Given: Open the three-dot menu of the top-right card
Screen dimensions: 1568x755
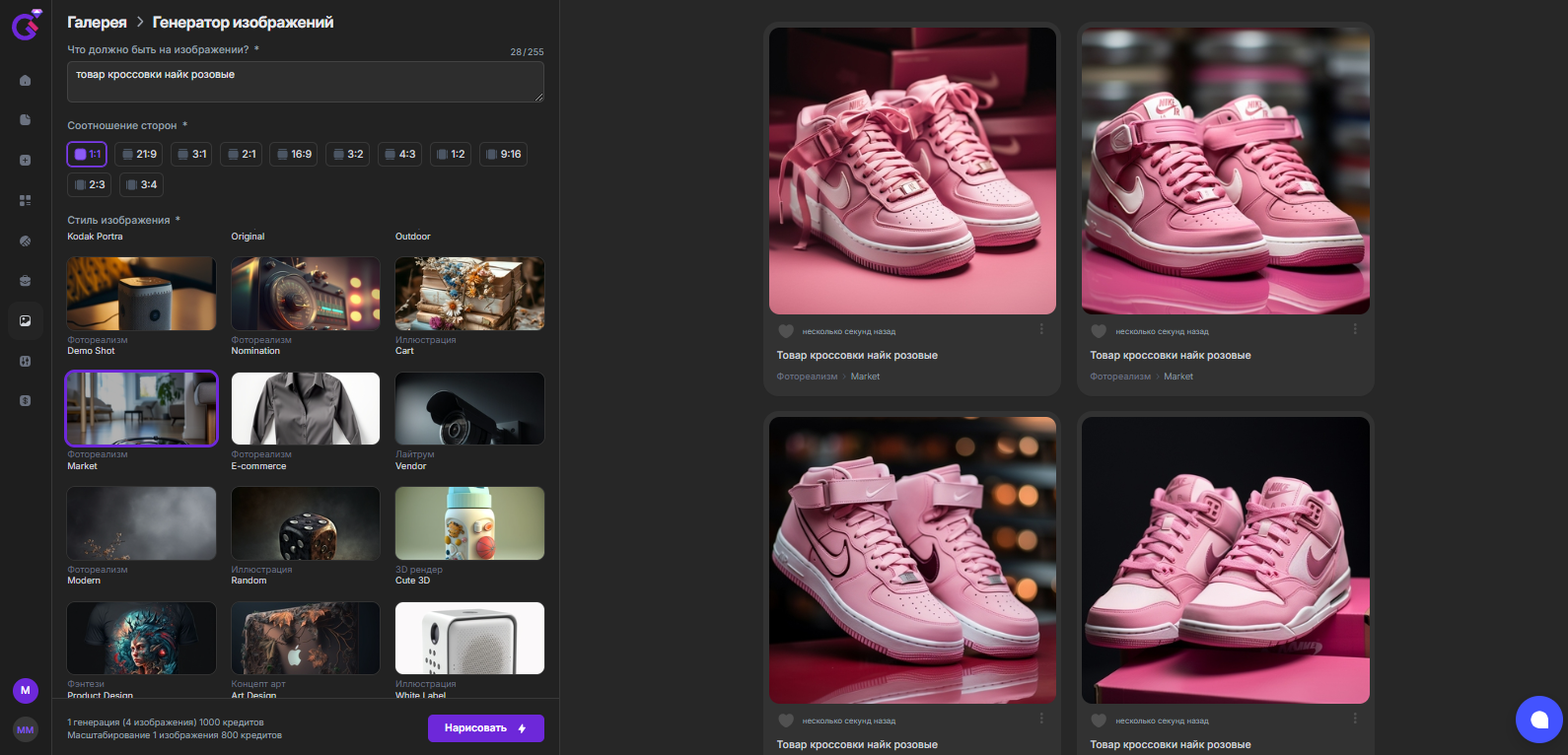Looking at the screenshot, I should [1355, 329].
